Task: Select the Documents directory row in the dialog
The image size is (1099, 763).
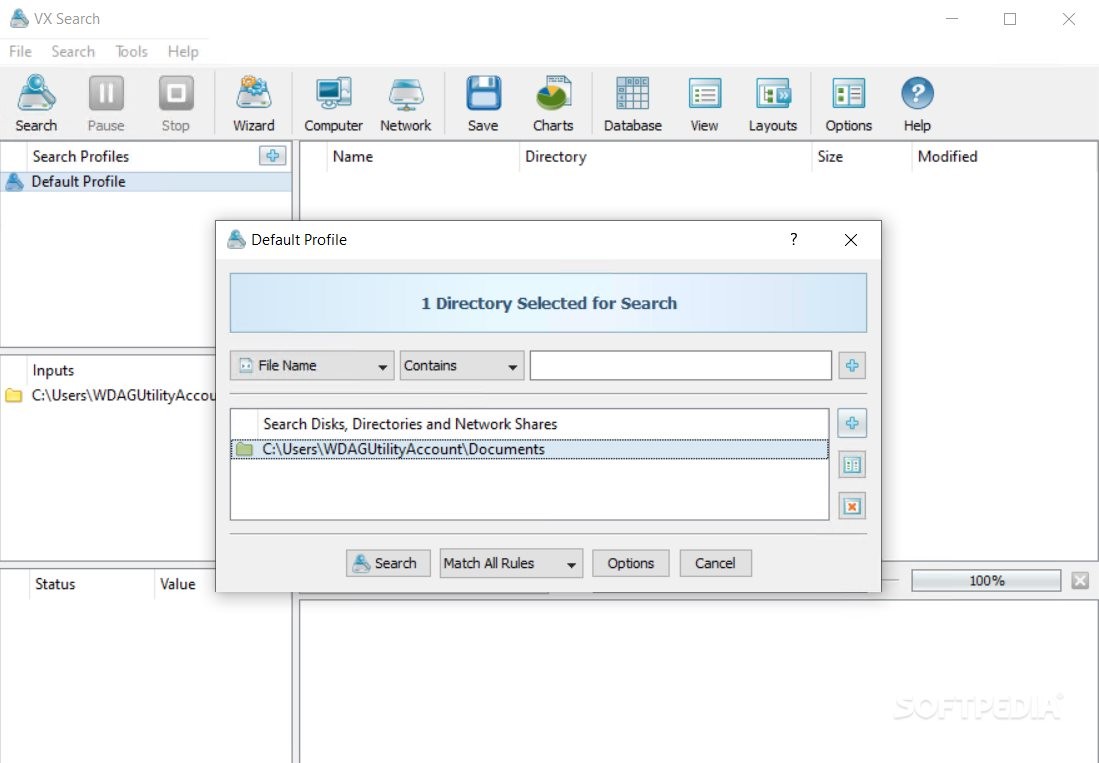Action: pyautogui.click(x=529, y=449)
